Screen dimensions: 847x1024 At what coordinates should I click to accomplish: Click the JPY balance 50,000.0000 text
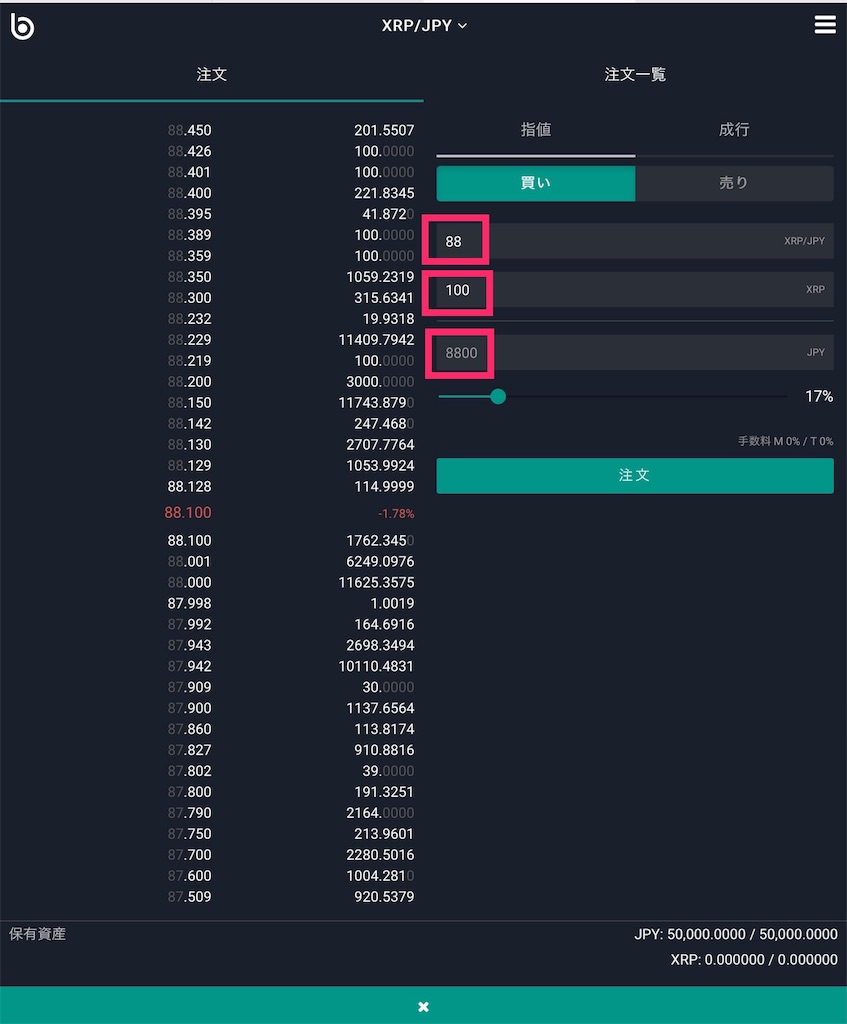tap(735, 935)
